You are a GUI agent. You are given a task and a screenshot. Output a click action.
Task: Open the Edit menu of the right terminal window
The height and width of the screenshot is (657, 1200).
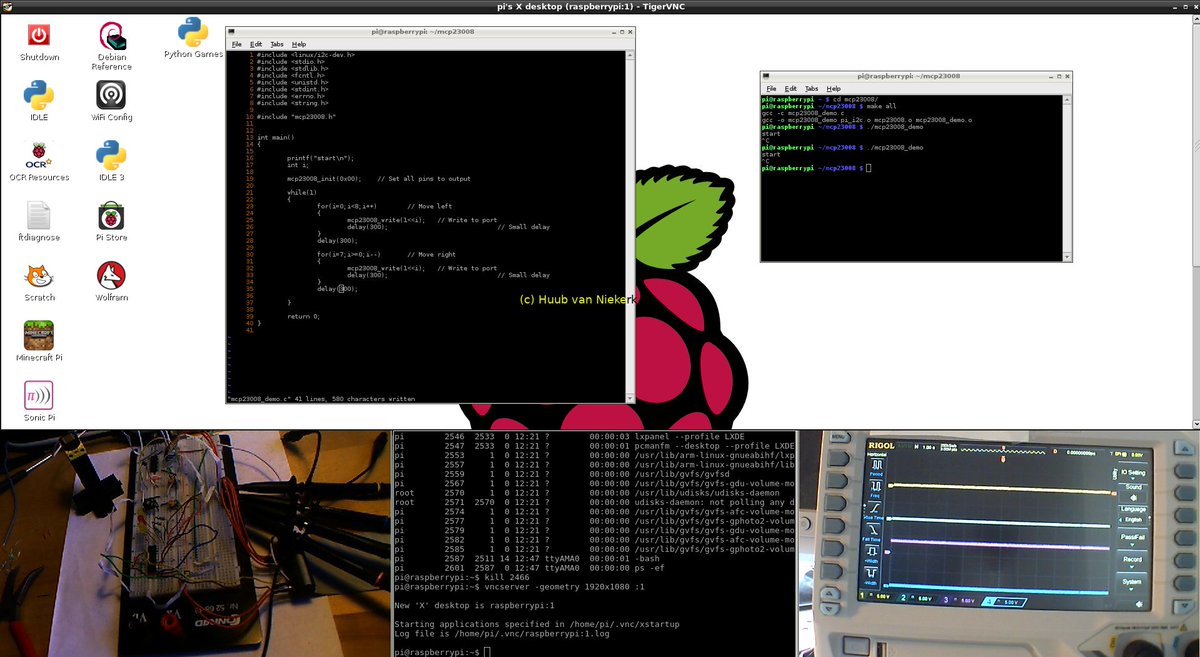tap(789, 88)
